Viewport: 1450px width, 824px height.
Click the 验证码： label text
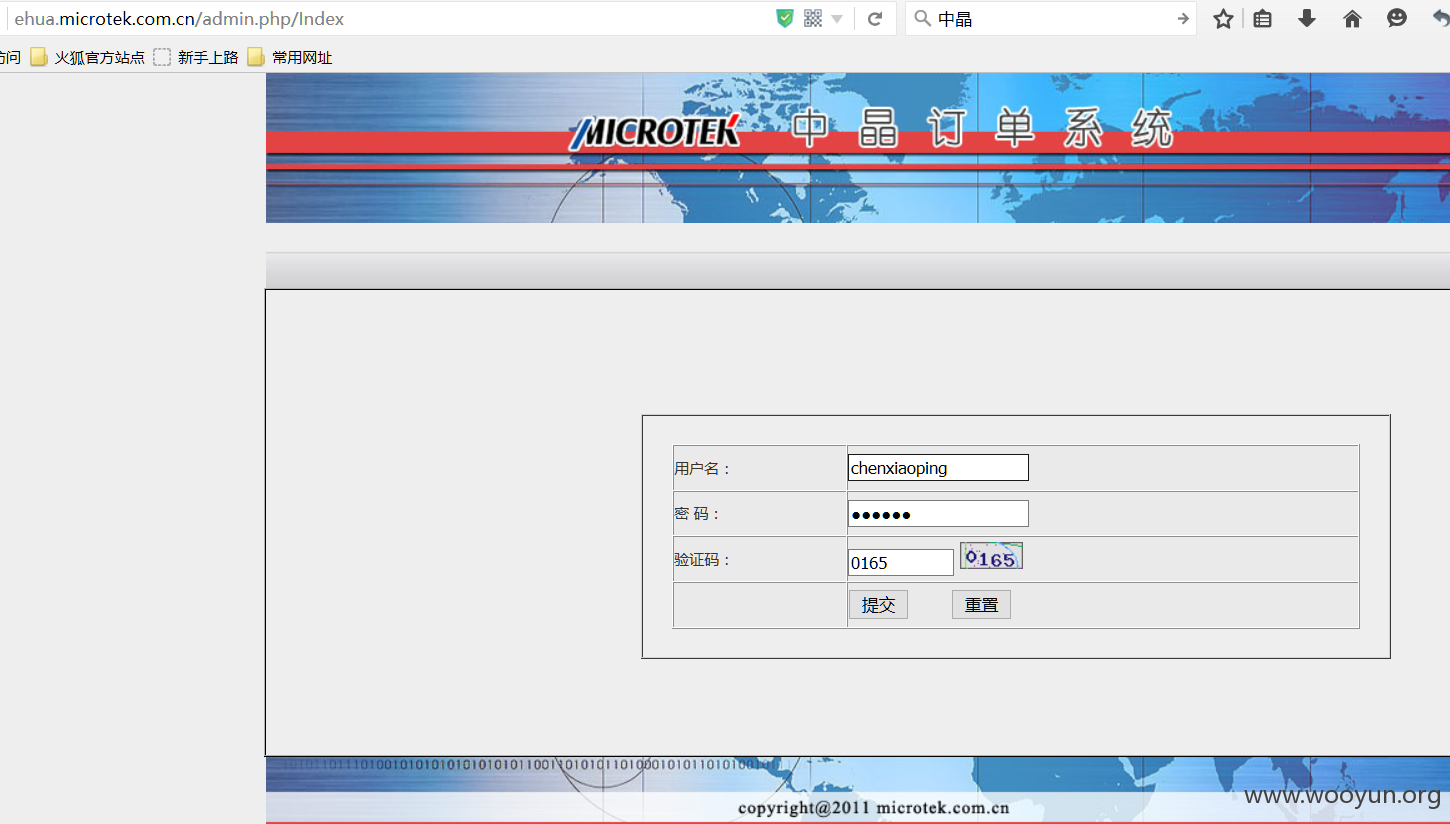[703, 560]
